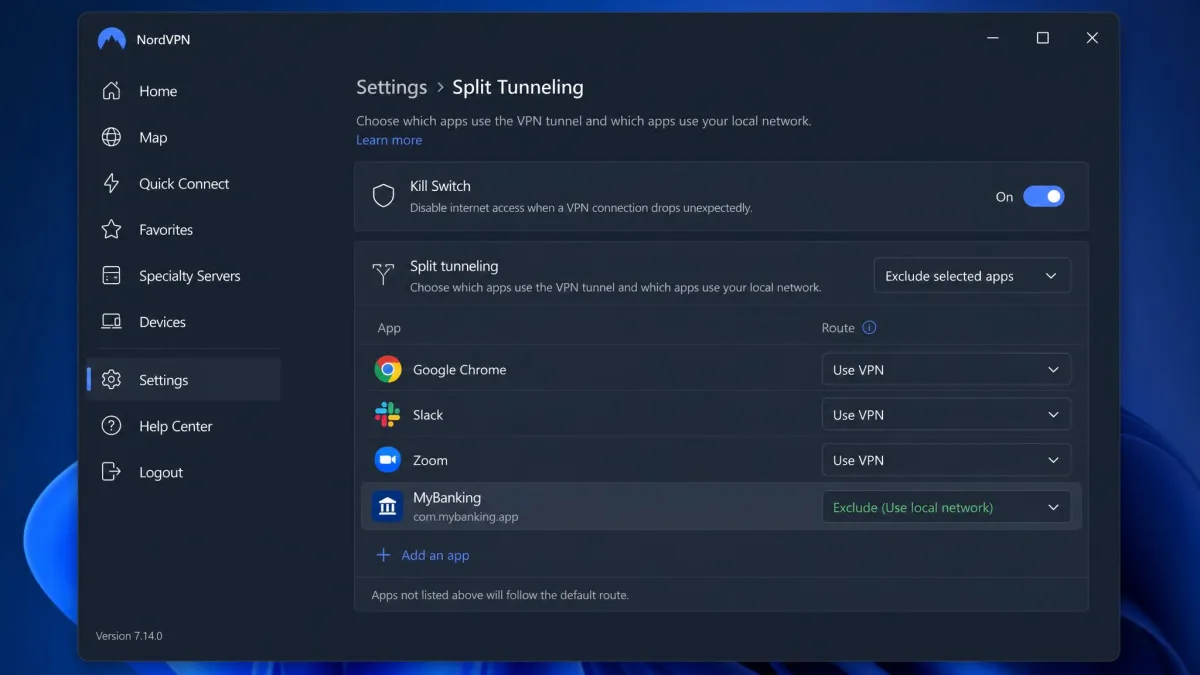Screen dimensions: 1200x675
Task: Click the Split tunneling row title
Action: 454,266
